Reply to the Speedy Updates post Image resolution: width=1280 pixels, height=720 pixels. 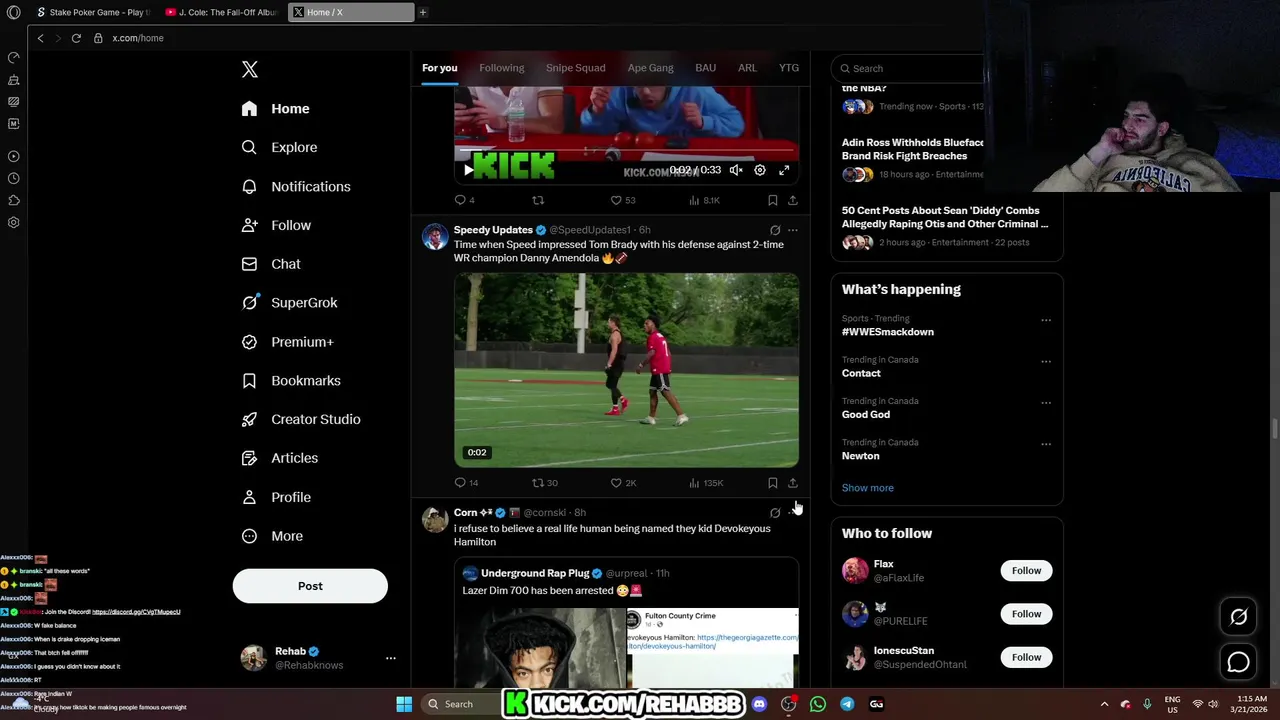466,483
